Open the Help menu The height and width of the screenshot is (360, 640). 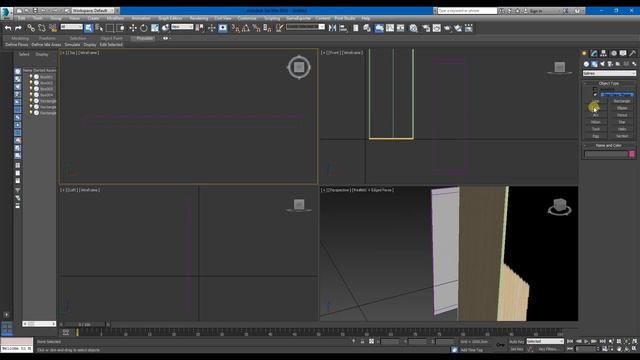coord(365,18)
